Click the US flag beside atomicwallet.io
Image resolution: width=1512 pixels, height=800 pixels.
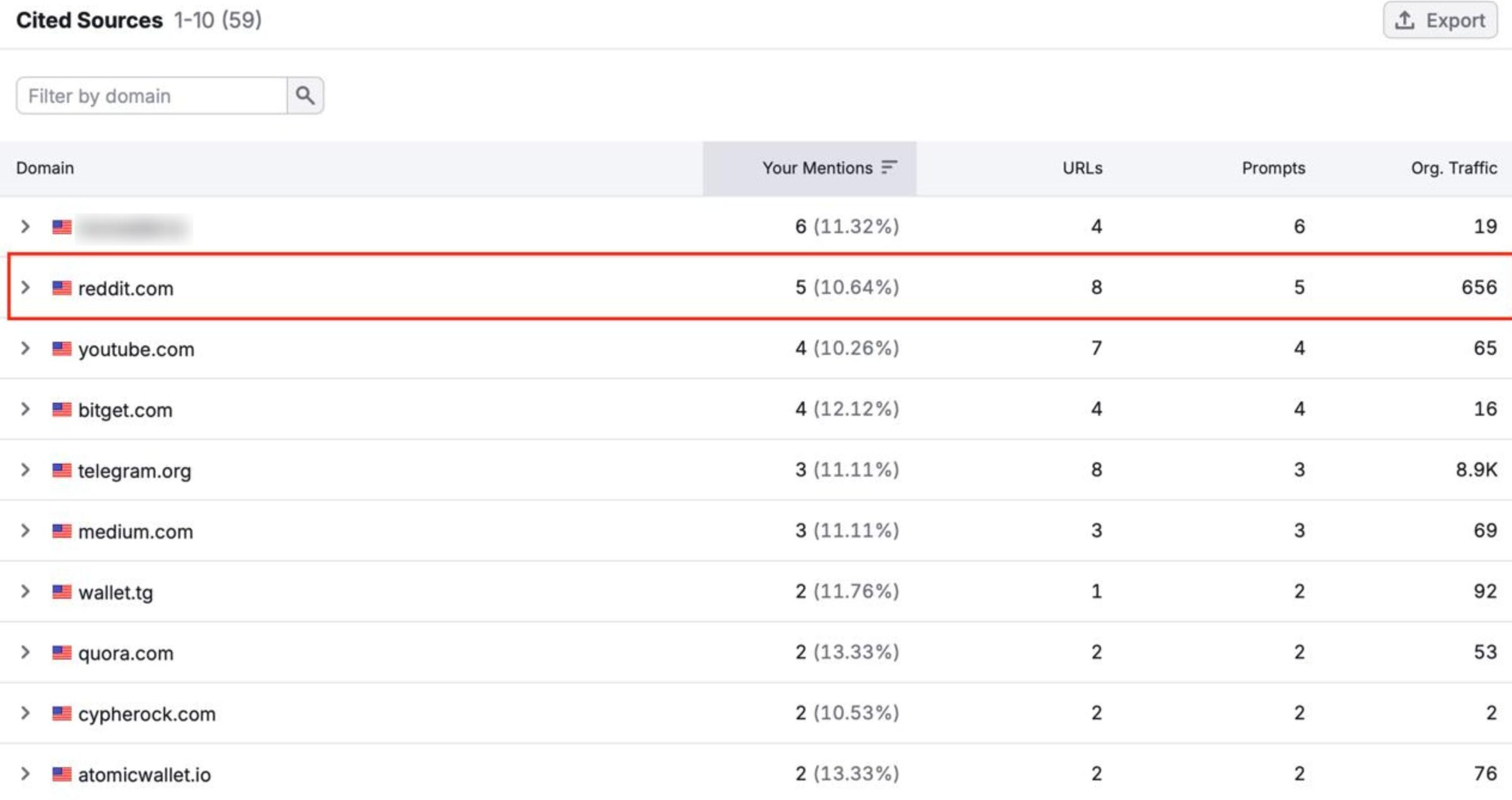click(62, 775)
